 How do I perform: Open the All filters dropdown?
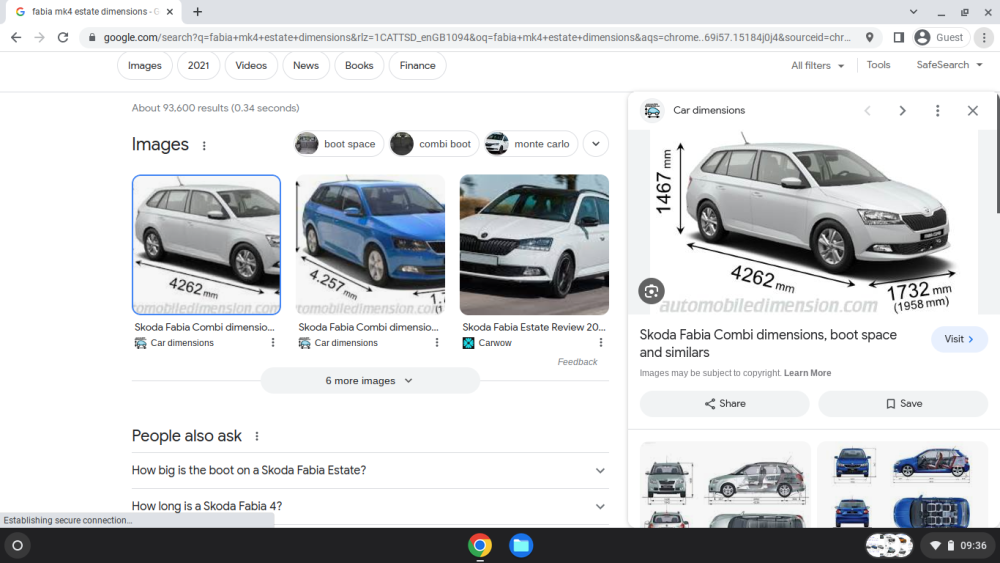tap(818, 66)
